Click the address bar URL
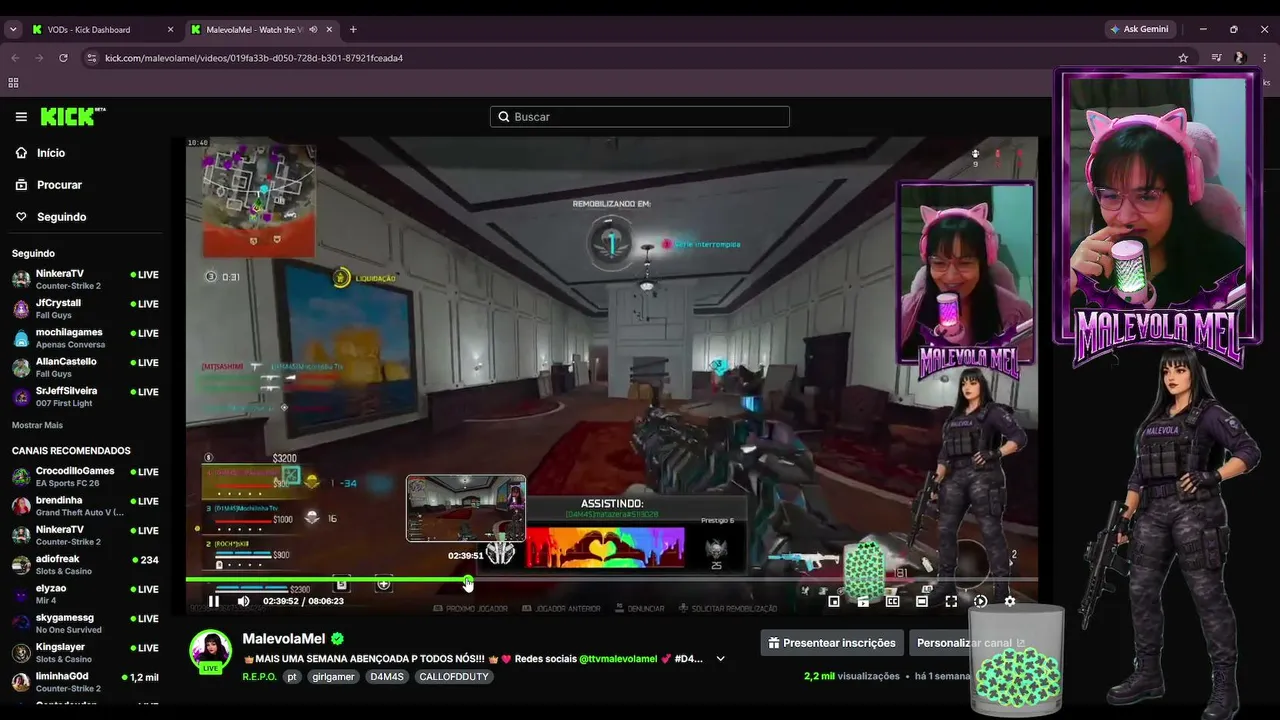 point(254,58)
